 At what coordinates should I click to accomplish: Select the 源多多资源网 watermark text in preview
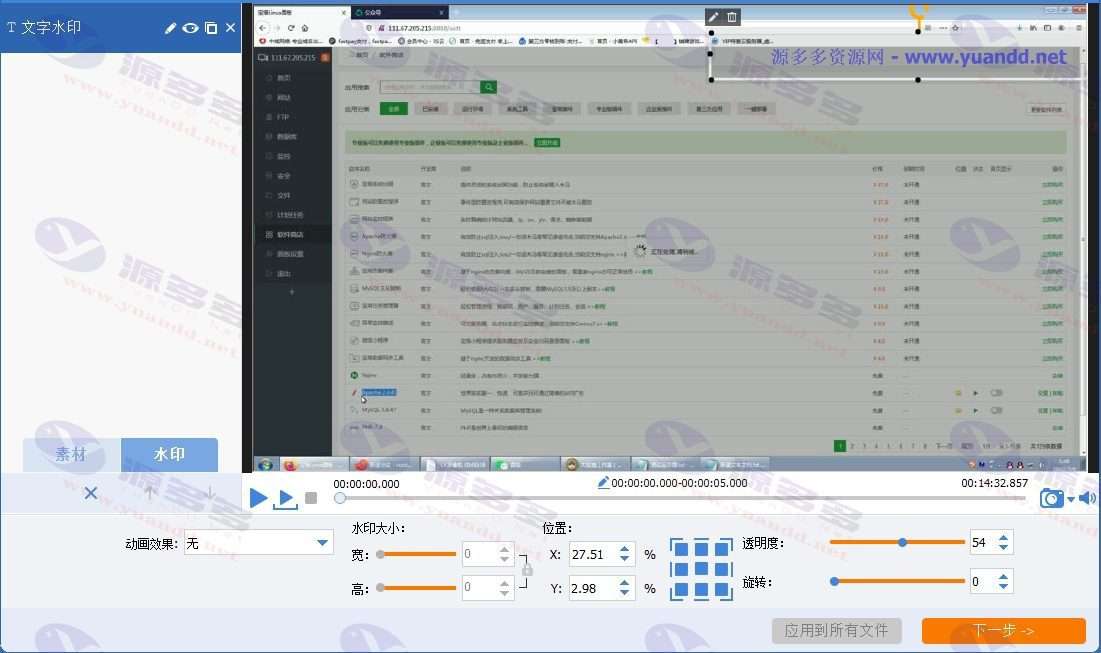pos(918,57)
